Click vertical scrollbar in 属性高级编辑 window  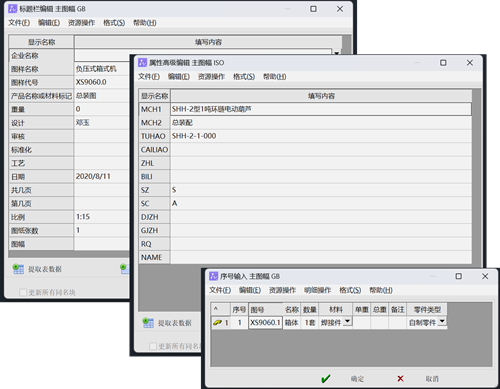477,177
